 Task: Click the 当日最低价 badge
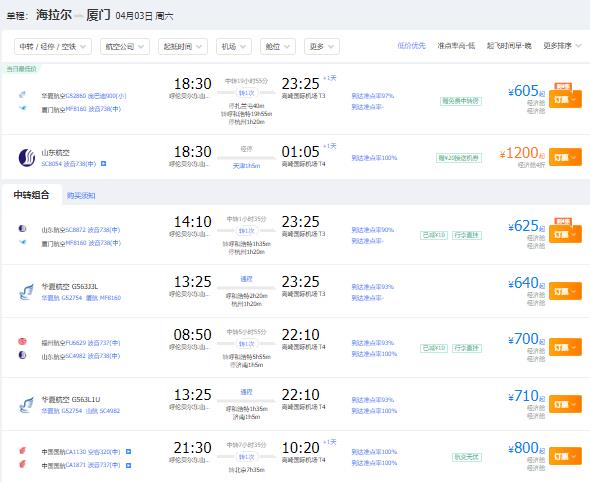[x=21, y=69]
